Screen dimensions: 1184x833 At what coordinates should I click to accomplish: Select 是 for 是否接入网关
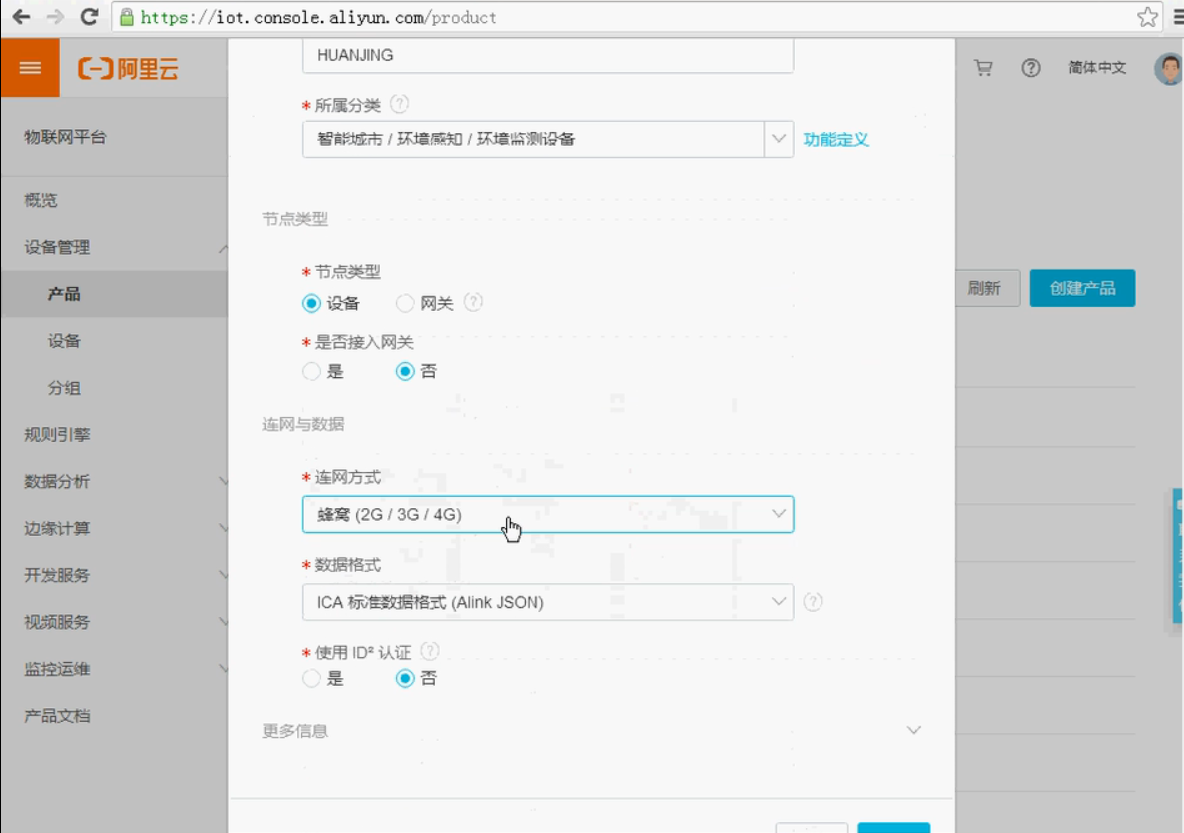(311, 372)
